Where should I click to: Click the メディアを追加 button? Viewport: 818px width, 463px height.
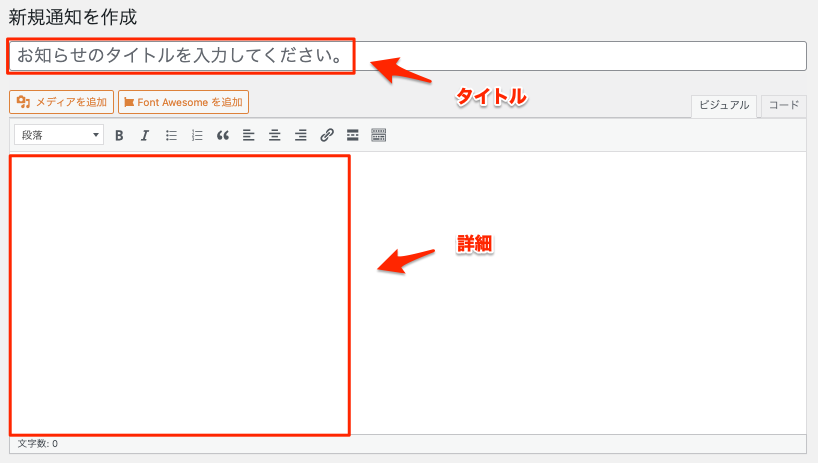[61, 102]
